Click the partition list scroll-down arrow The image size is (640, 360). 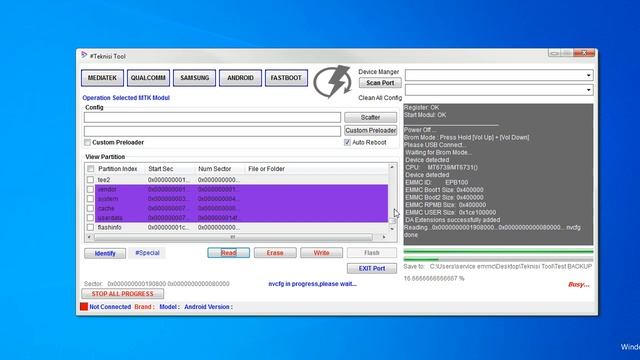point(392,229)
